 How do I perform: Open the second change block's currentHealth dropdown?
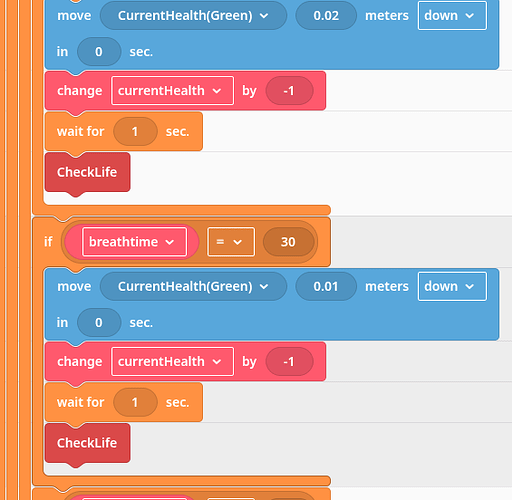pos(172,361)
